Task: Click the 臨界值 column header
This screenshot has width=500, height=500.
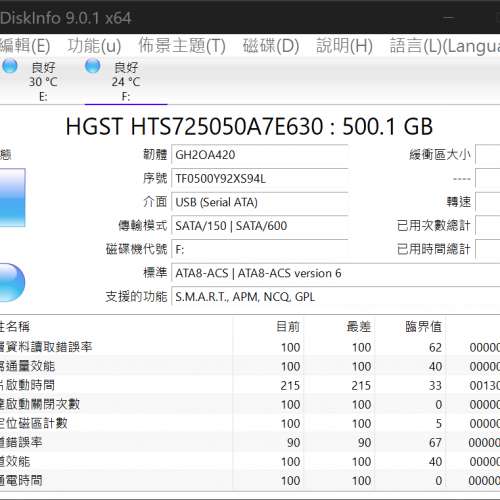Action: pos(424,326)
